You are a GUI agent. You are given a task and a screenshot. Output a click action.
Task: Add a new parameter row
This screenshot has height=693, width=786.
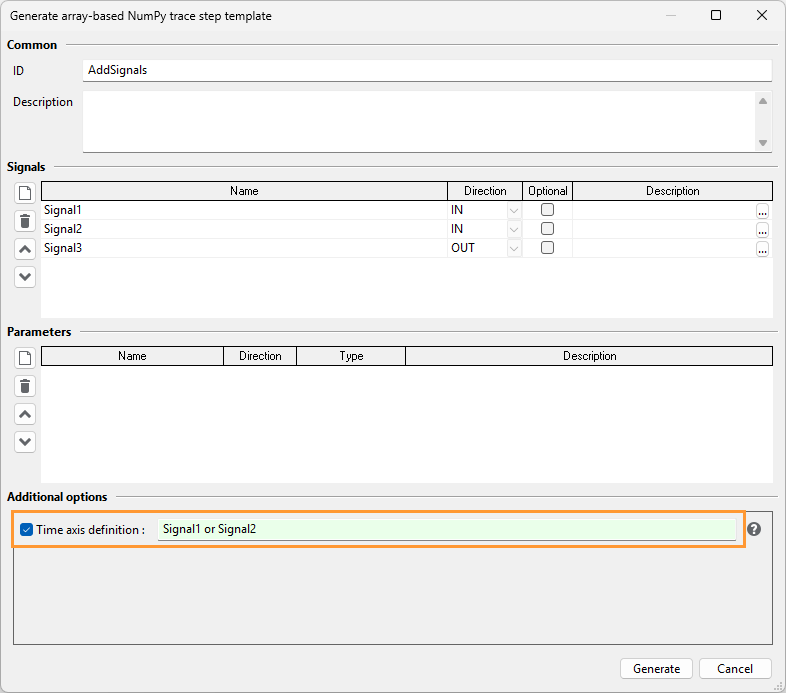[25, 358]
